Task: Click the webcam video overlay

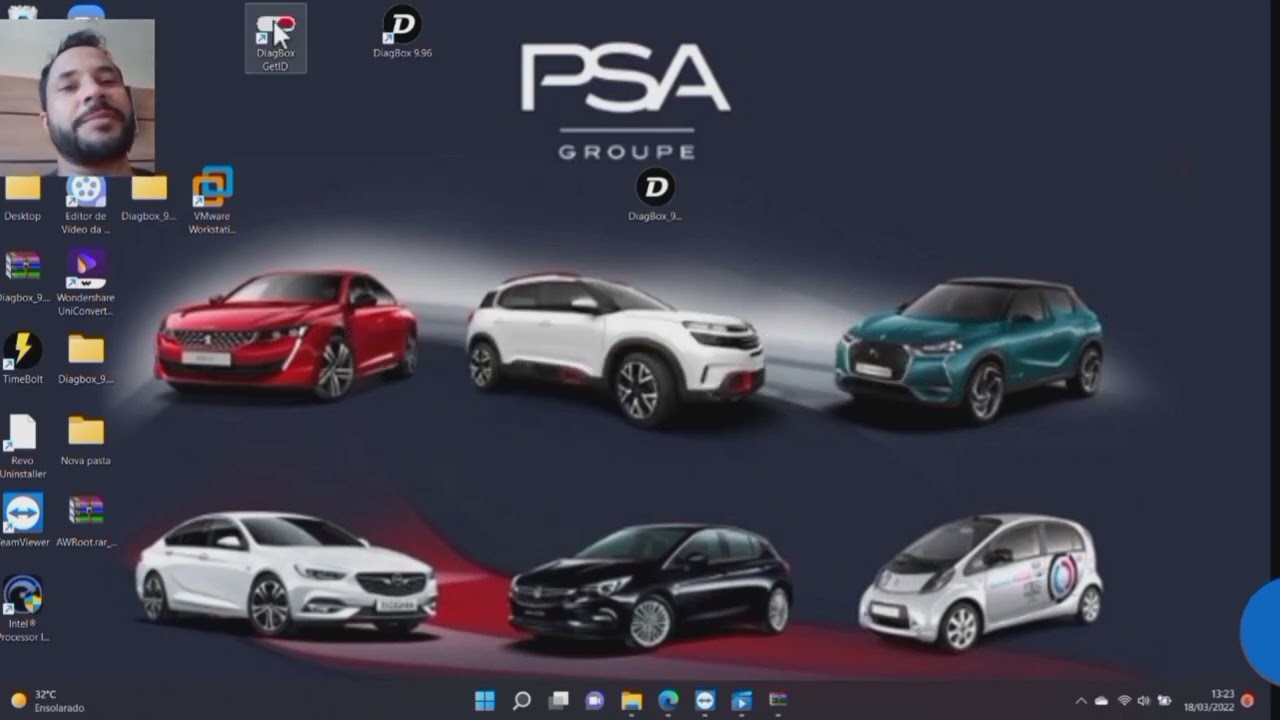Action: coord(77,96)
